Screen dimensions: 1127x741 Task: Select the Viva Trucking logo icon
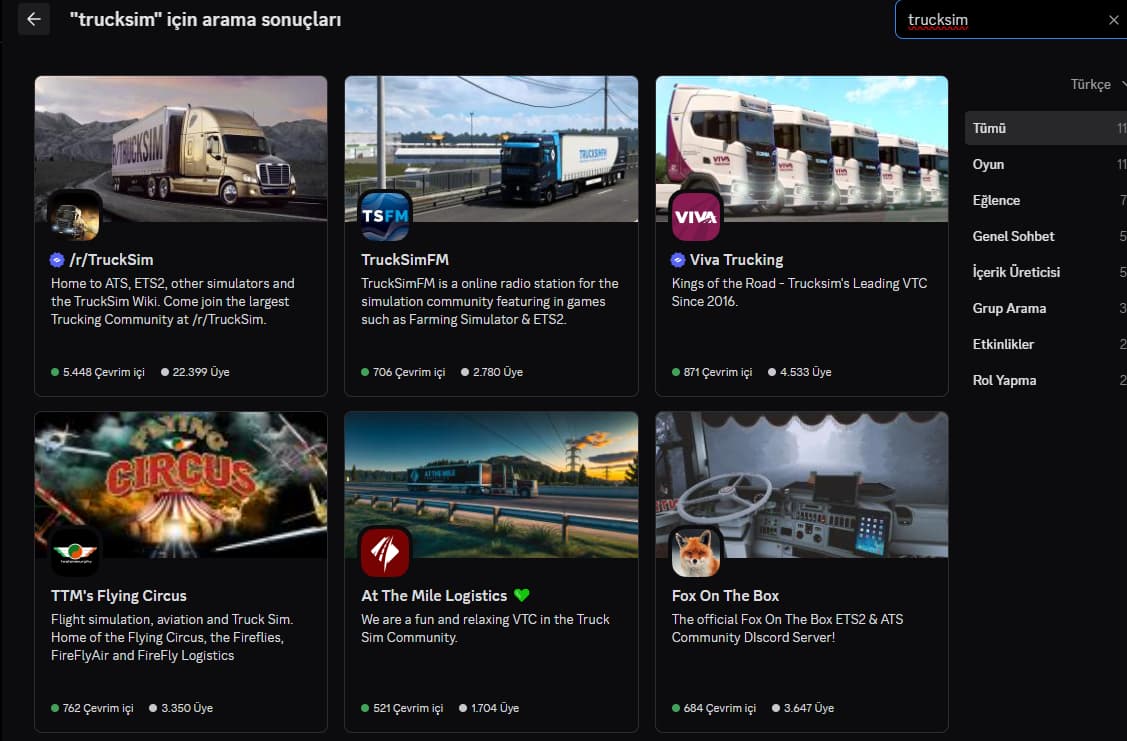tap(696, 216)
